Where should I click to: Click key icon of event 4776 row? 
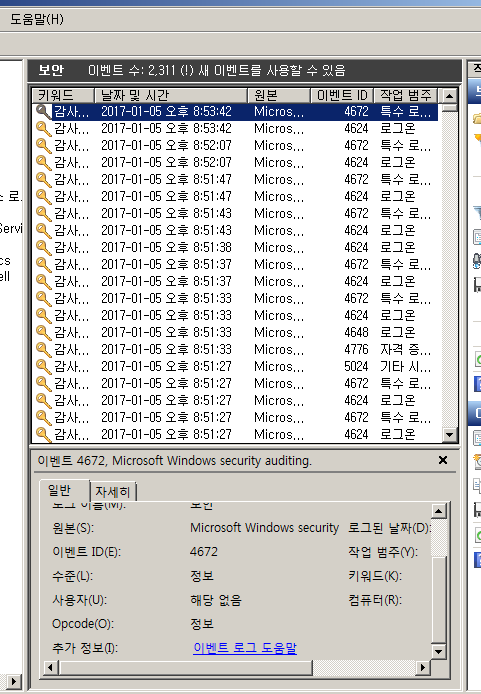pyautogui.click(x=43, y=349)
